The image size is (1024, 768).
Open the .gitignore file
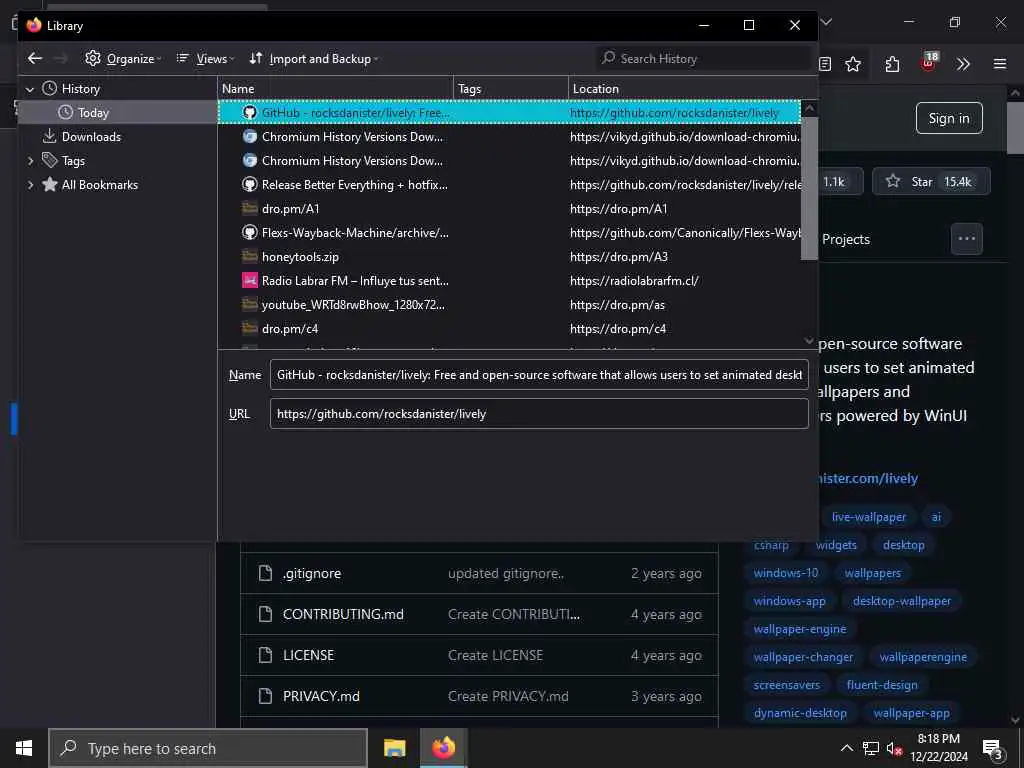point(312,573)
